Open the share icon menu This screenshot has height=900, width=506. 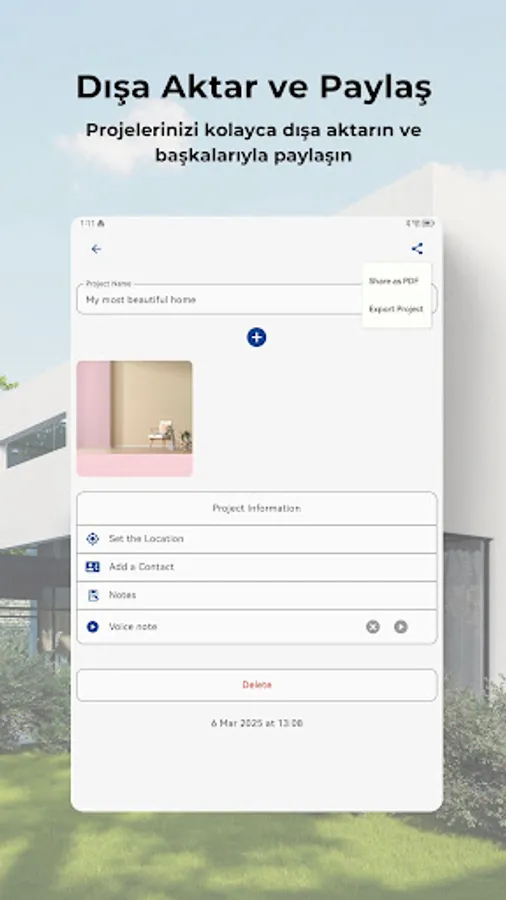[417, 249]
